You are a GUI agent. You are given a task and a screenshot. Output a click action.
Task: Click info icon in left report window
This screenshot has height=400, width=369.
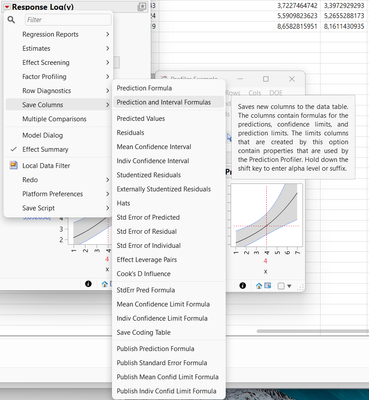click(x=88, y=284)
